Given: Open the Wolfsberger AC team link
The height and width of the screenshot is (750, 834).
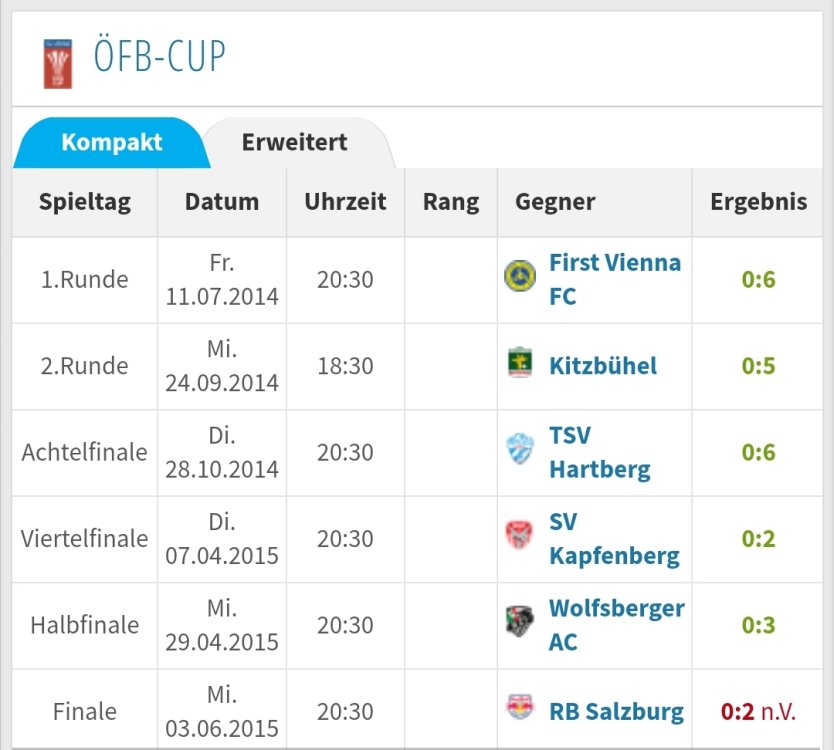Looking at the screenshot, I should (x=616, y=625).
